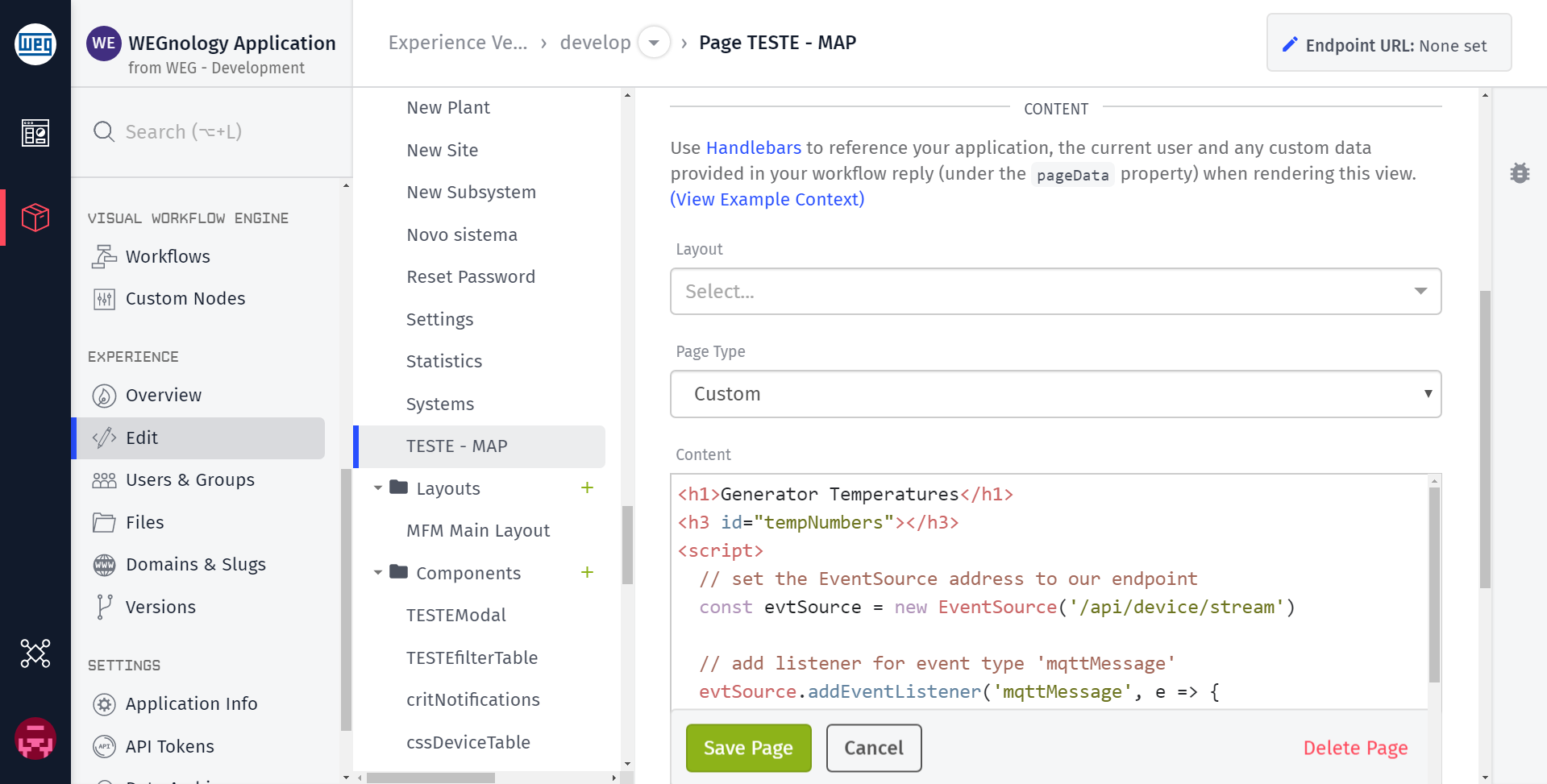This screenshot has width=1547, height=784.
Task: Select the New Plant page
Action: (x=448, y=107)
